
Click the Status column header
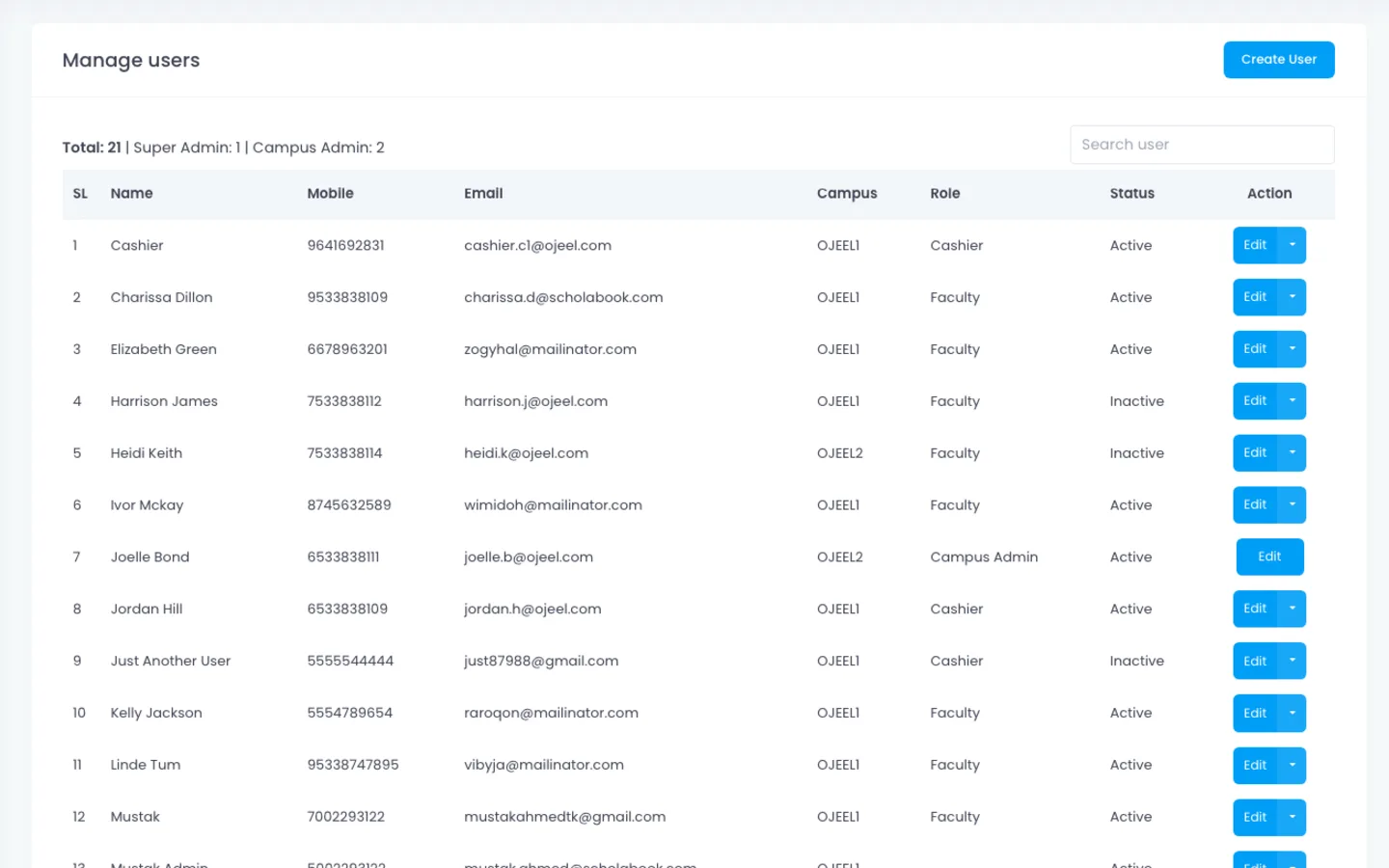[1132, 193]
